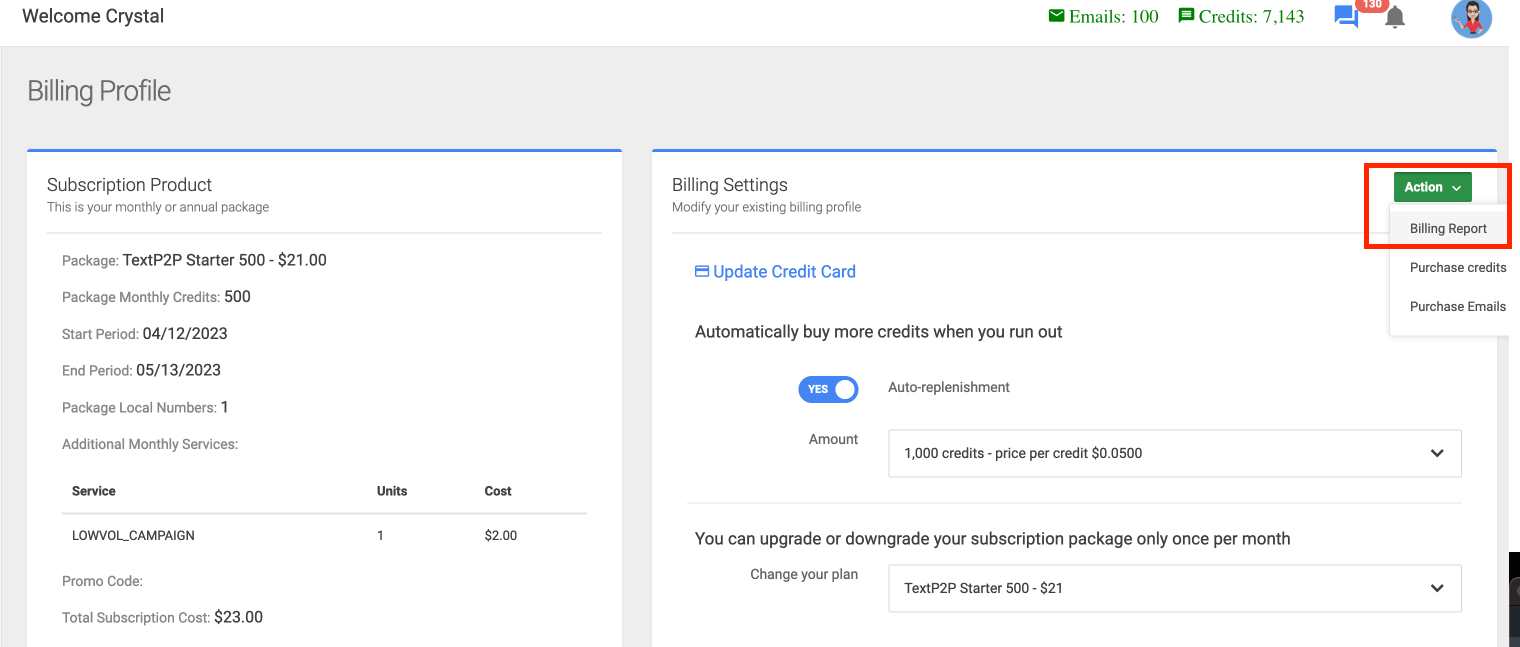Image resolution: width=1520 pixels, height=647 pixels.
Task: Click the $2.00 cost cell
Action: (x=501, y=535)
